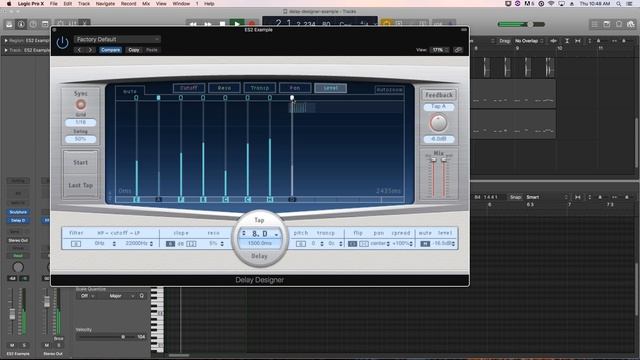Click the Autozoom button
The width and height of the screenshot is (640, 360).
click(x=389, y=89)
